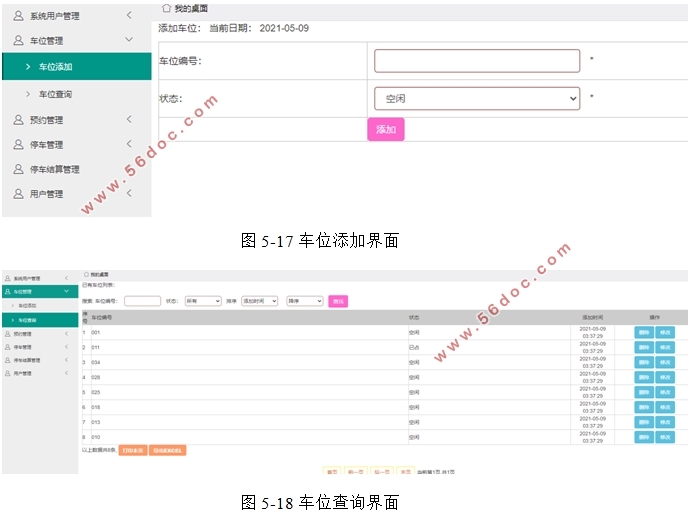The height and width of the screenshot is (520, 688).
Task: Open the 状态 filter dropdown showing 所有
Action: click(x=202, y=301)
